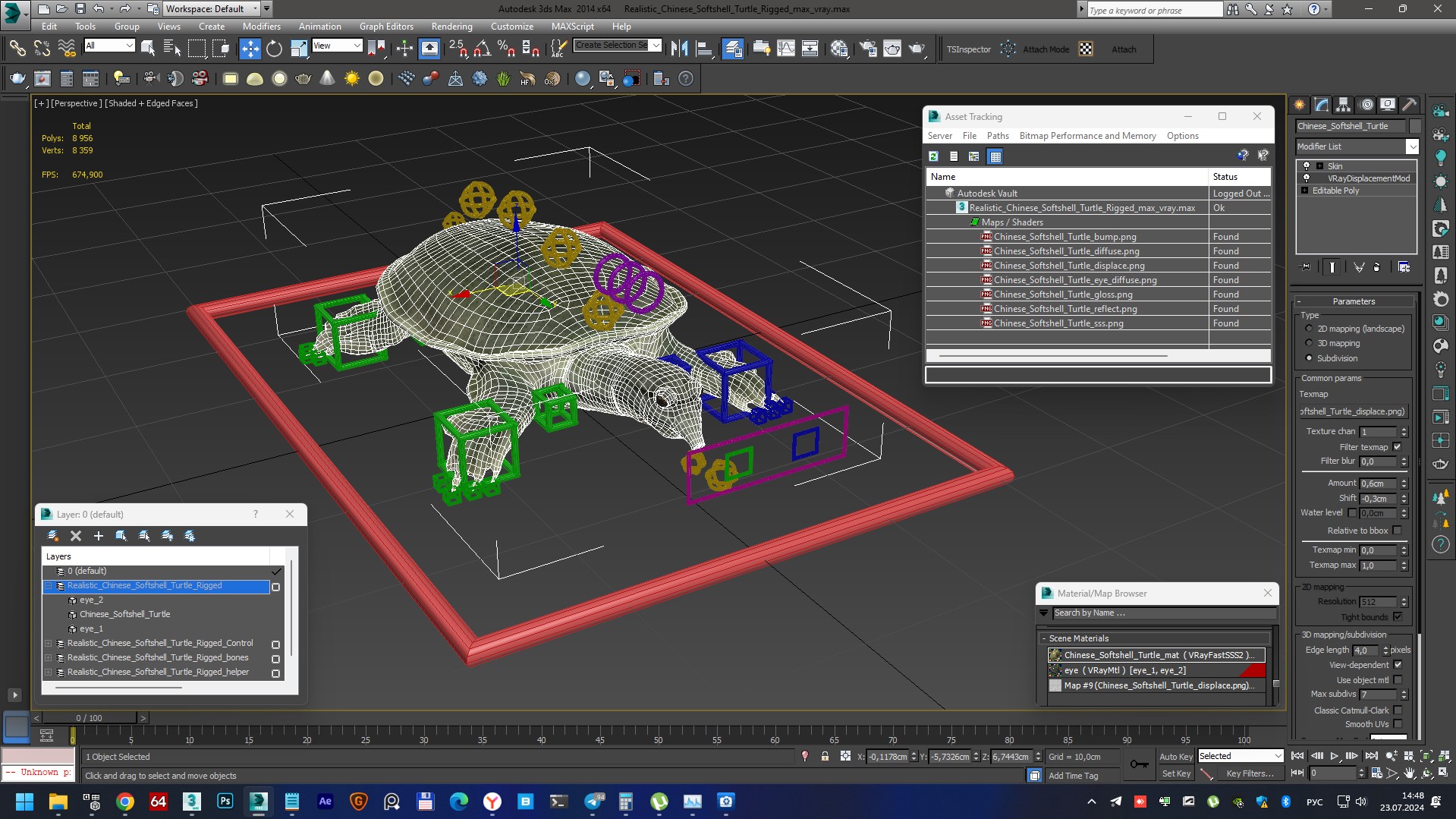Open the Utilities command panel tab
The width and height of the screenshot is (1456, 819).
pyautogui.click(x=1409, y=105)
